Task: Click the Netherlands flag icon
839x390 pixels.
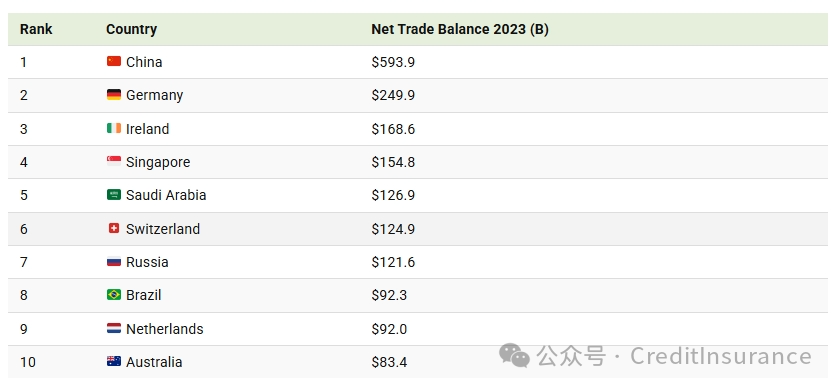Action: click(x=113, y=328)
